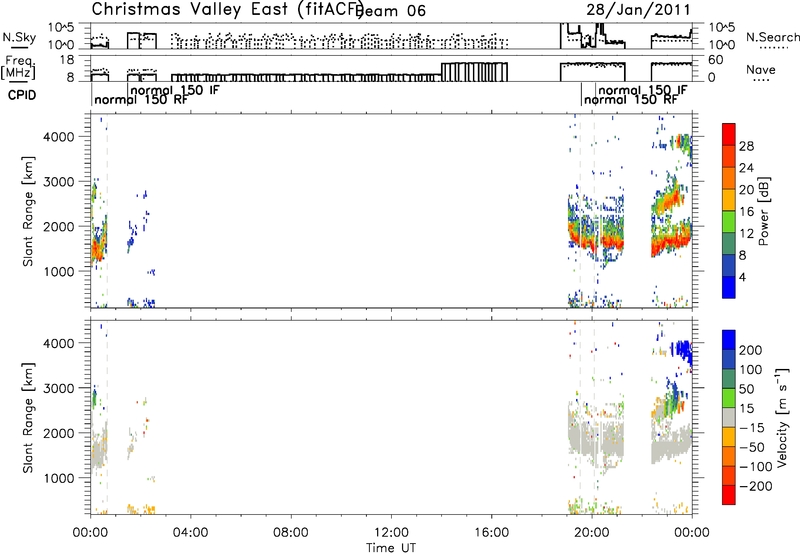Click the frequency axis value '18'

pos(67,60)
